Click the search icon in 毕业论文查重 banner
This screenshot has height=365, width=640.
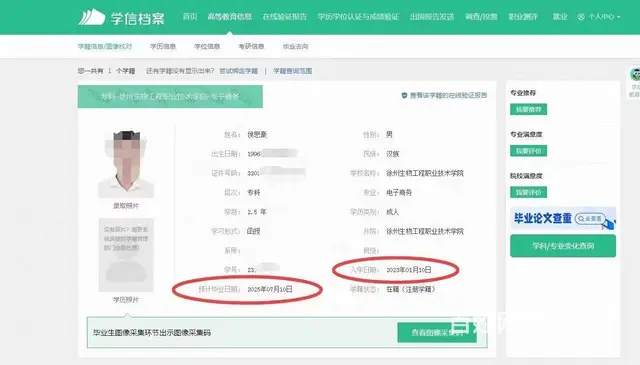pyautogui.click(x=581, y=219)
